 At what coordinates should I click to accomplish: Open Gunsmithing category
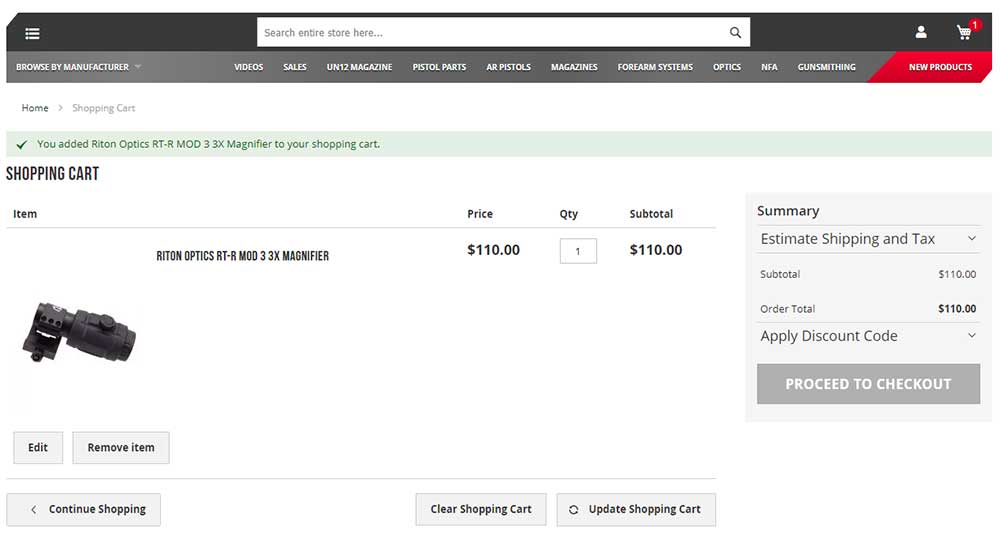(x=827, y=67)
